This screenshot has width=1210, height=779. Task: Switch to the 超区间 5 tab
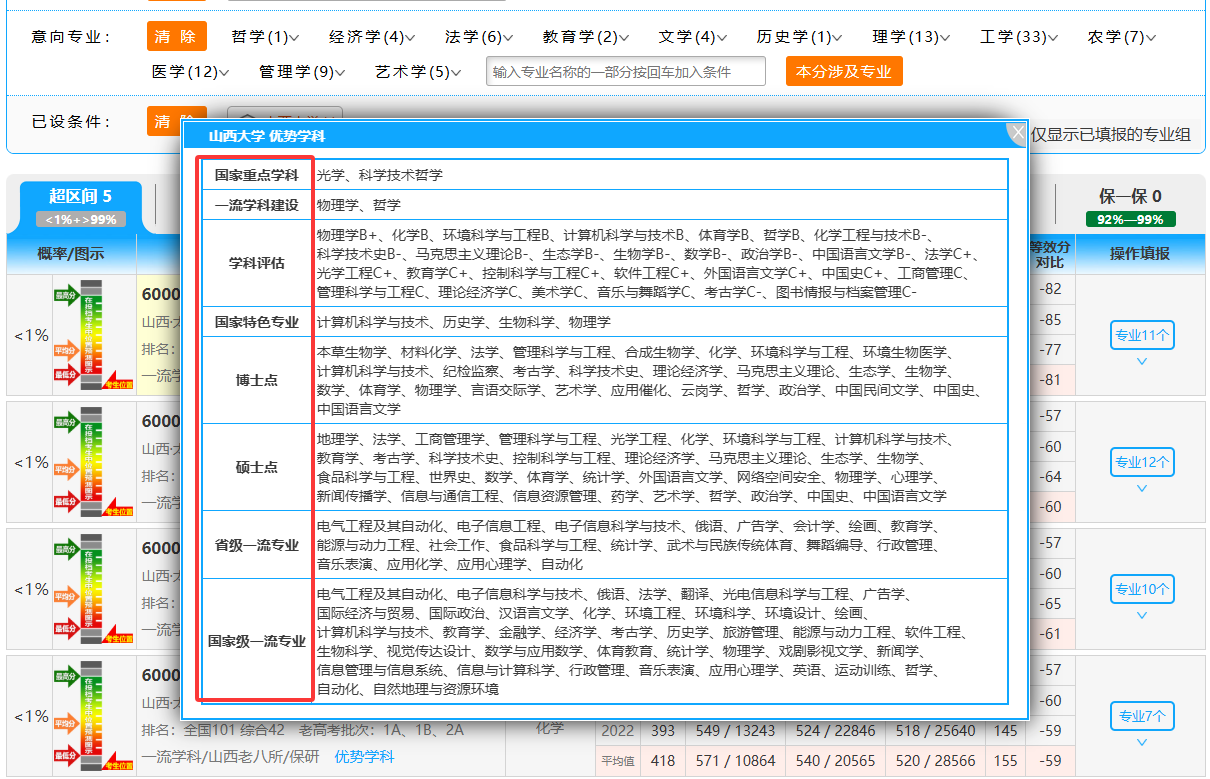coord(80,205)
